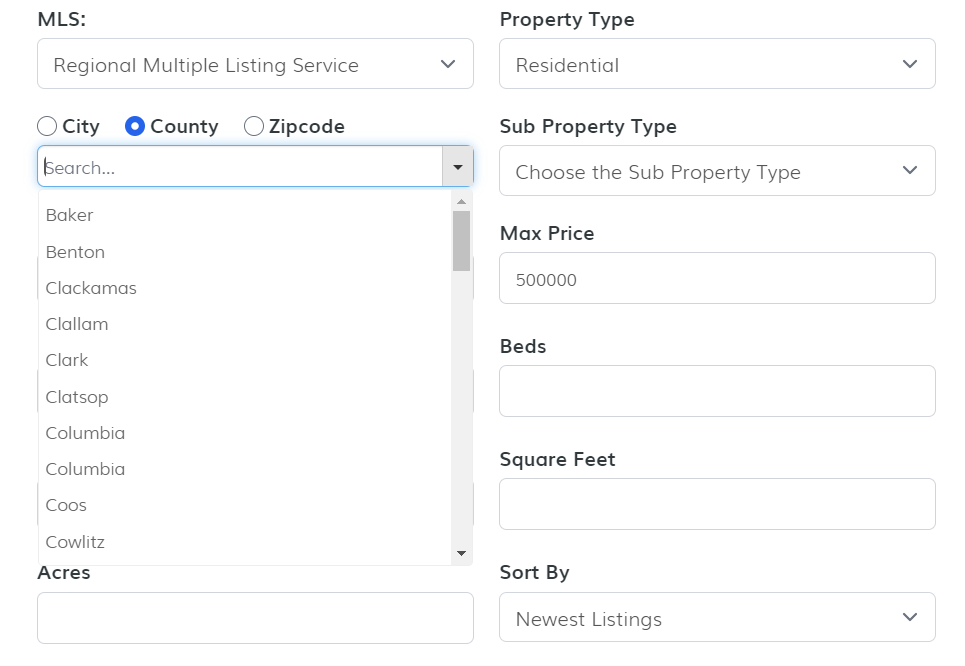
Task: Select the County radio button
Action: click(135, 126)
